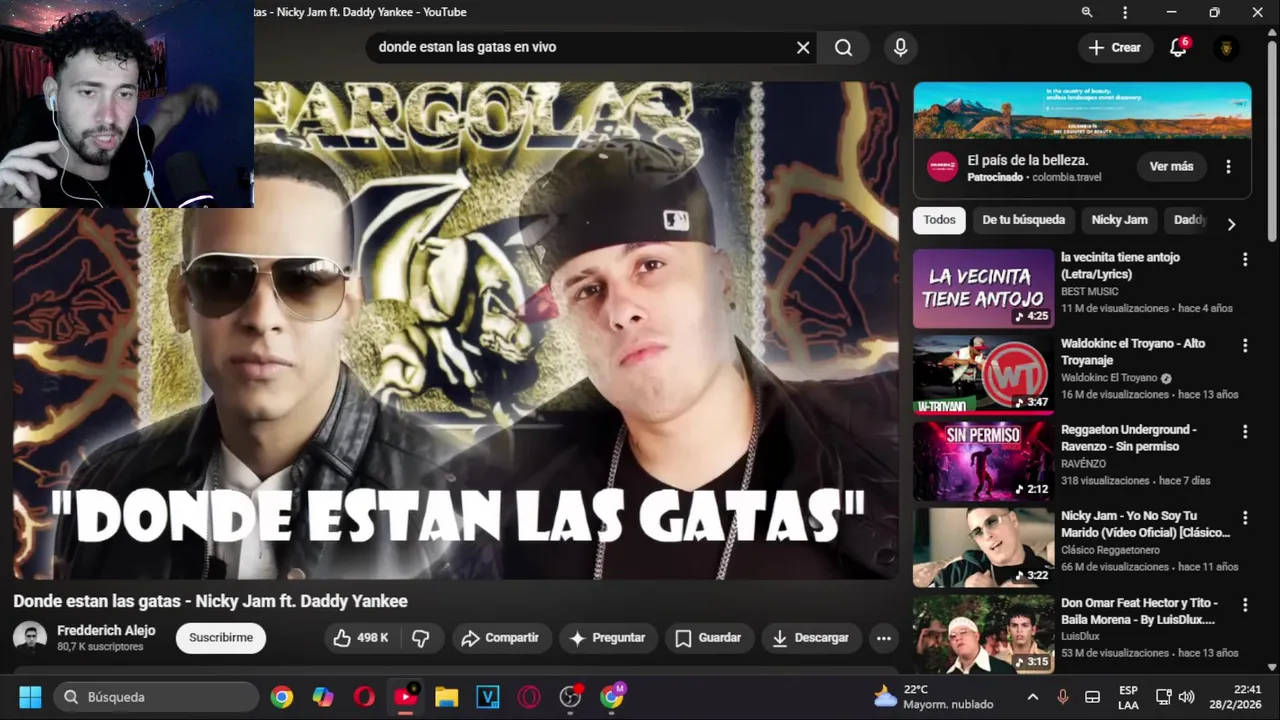Click the BEST MUSIC channel name

pos(1089,292)
